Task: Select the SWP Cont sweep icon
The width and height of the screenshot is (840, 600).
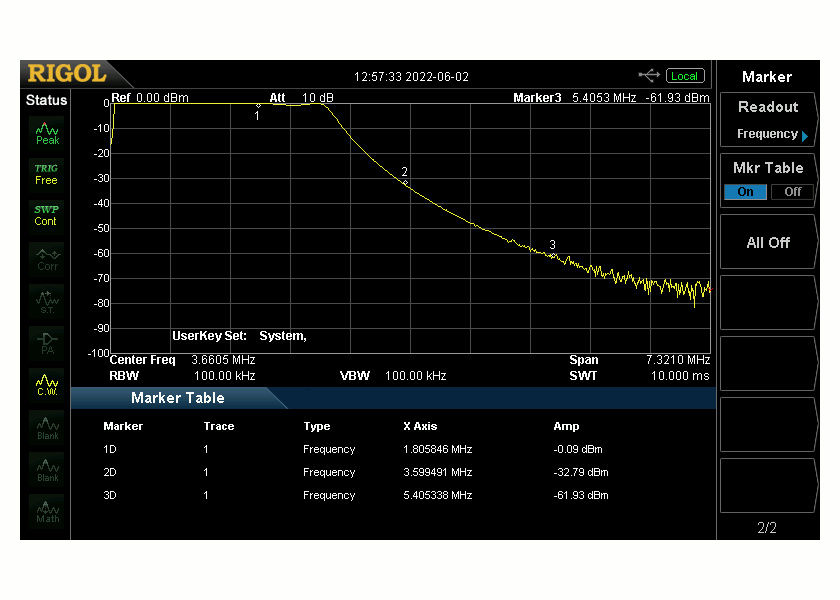Action: [45, 215]
